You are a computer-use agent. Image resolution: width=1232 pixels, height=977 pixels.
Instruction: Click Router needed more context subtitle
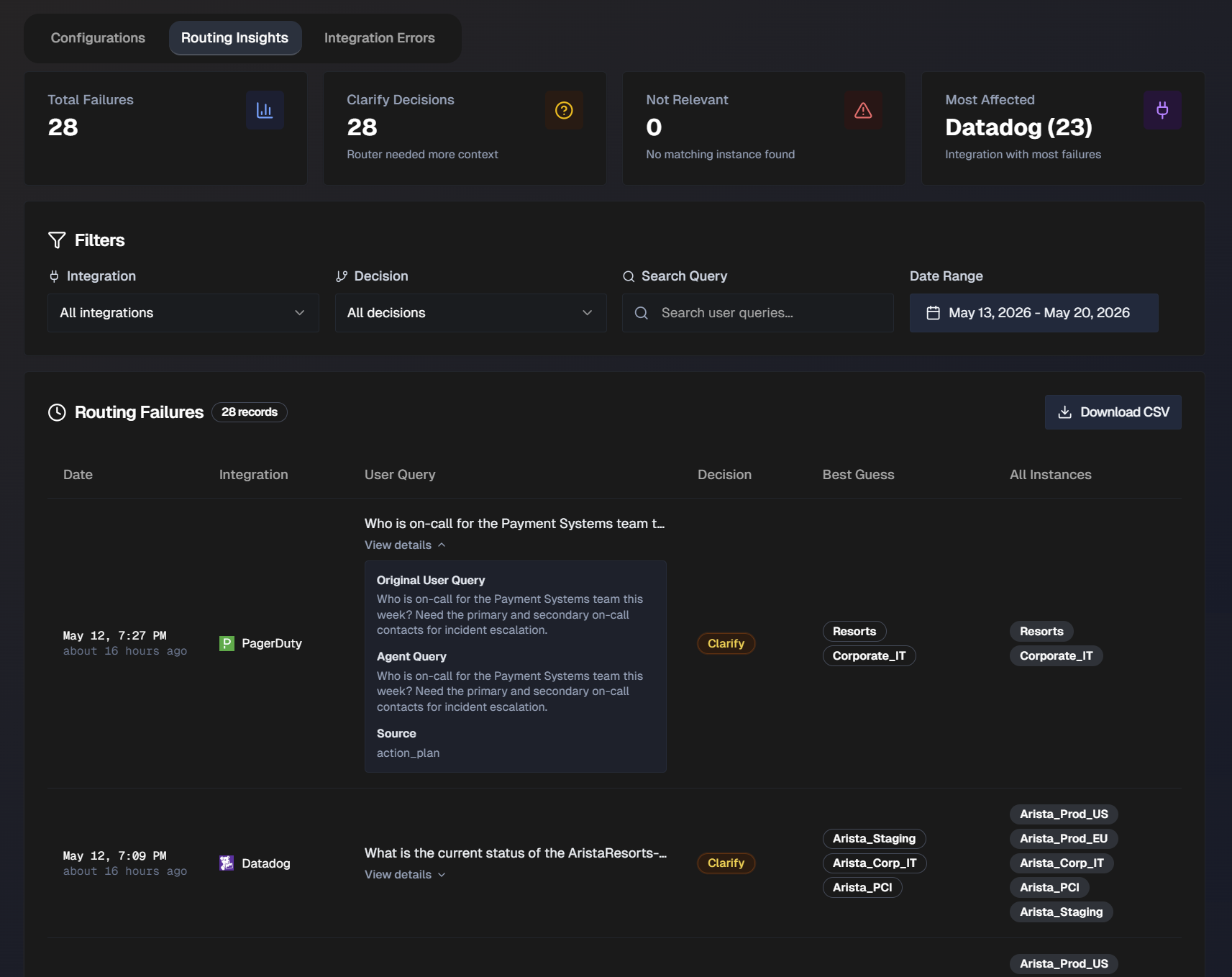coord(422,155)
